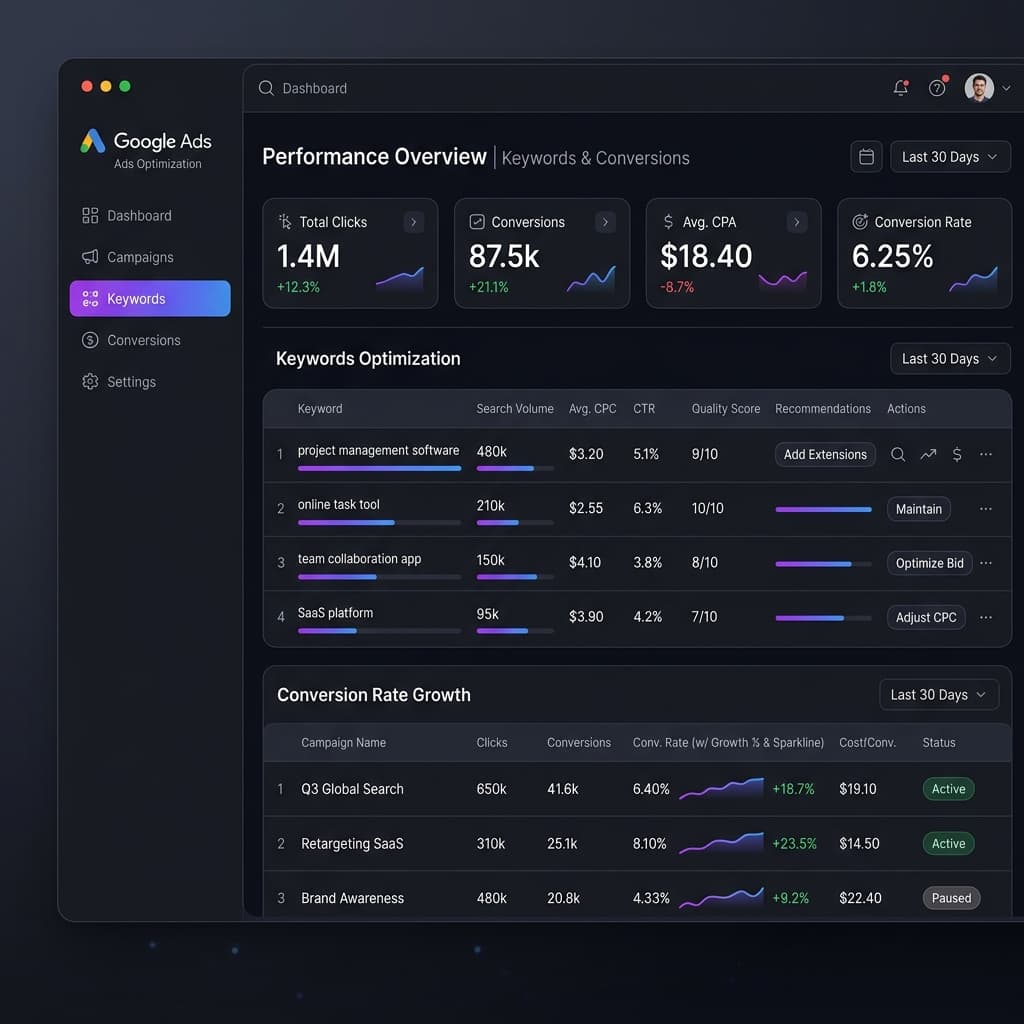This screenshot has width=1024, height=1024.
Task: Click the Add Extensions recommendation button
Action: tap(825, 455)
